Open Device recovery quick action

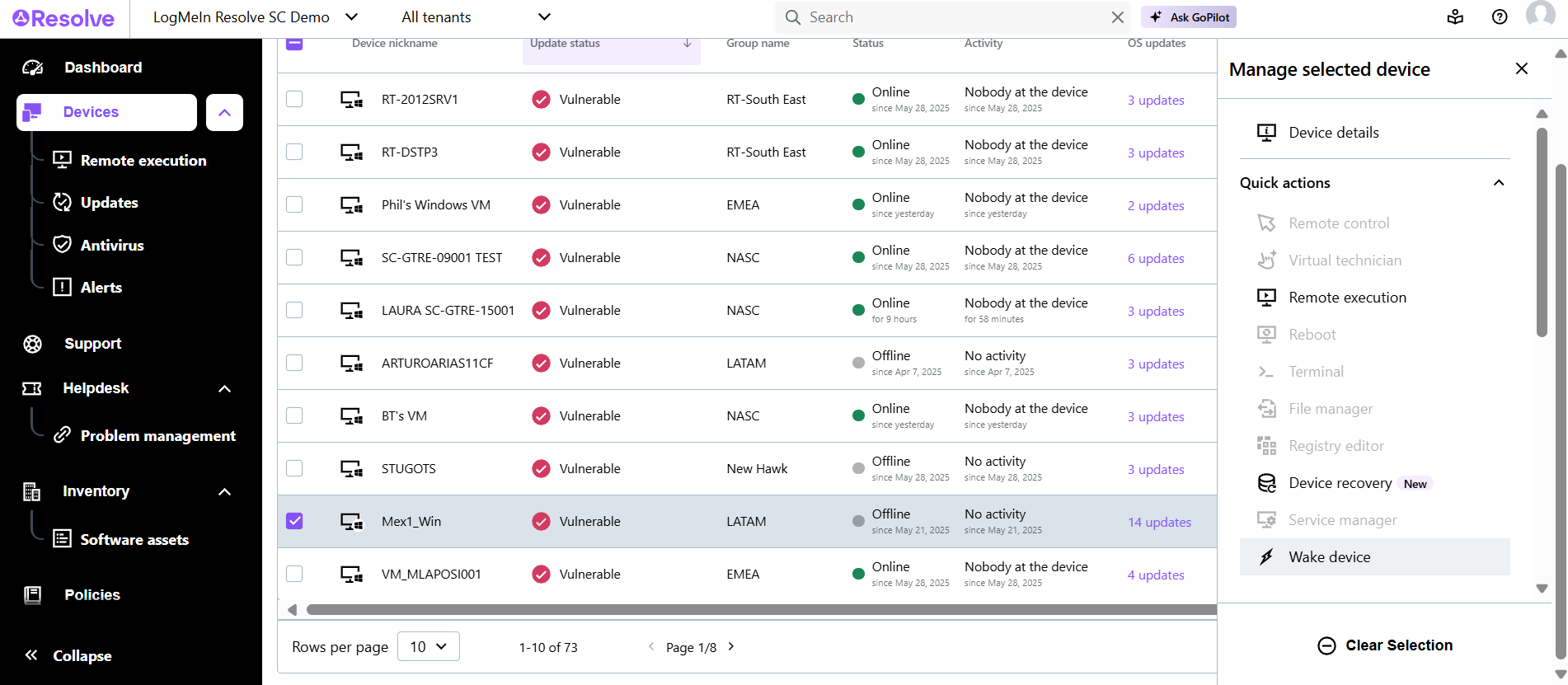1340,483
